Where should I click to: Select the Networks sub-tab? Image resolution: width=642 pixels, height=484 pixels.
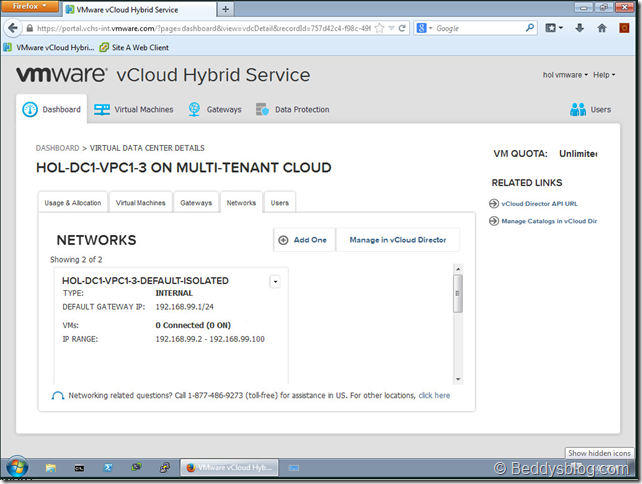[x=241, y=203]
